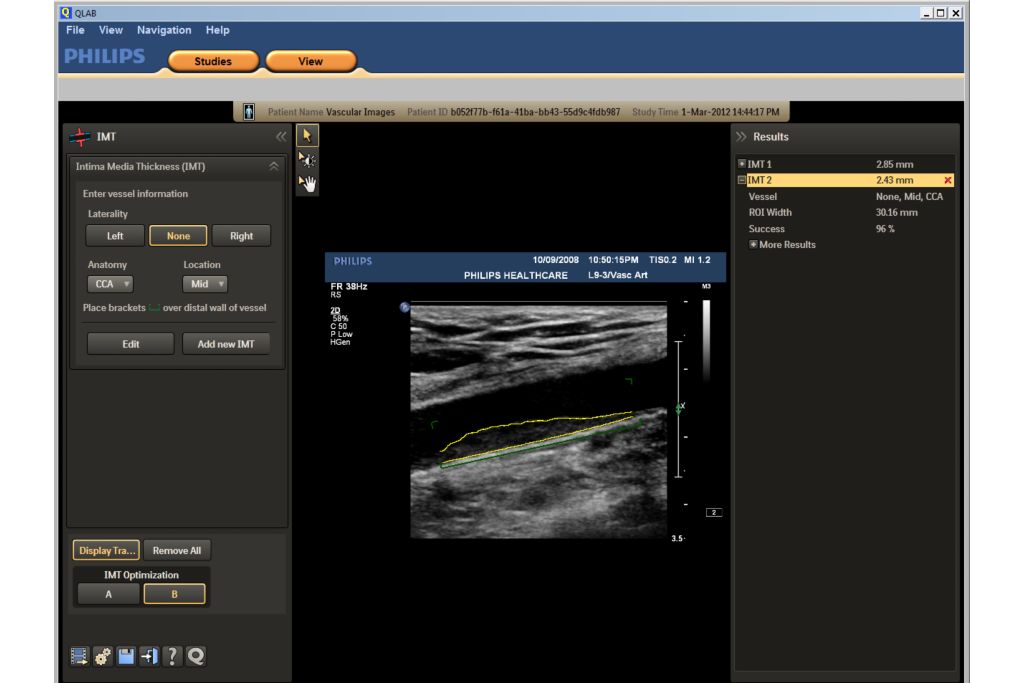Screen dimensions: 1024x683
Task: Click the export movie filmstrip icon
Action: [x=80, y=656]
